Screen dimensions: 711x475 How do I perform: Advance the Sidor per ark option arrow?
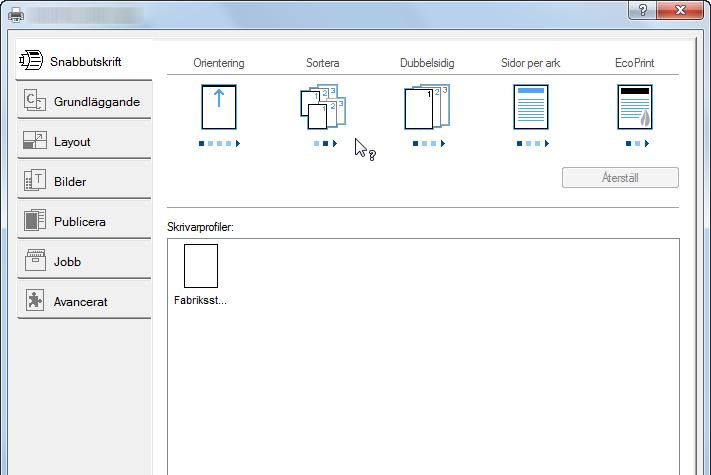click(547, 144)
